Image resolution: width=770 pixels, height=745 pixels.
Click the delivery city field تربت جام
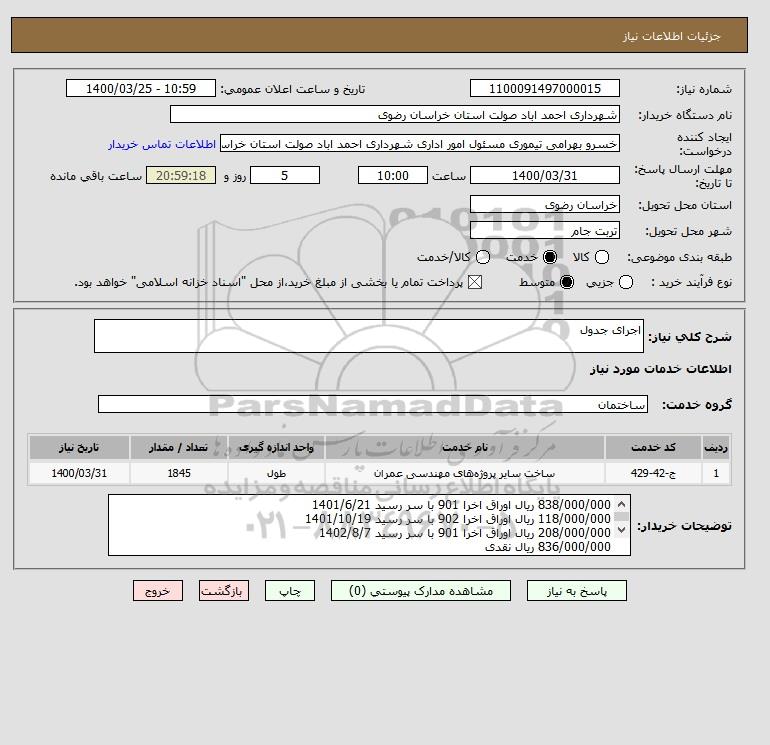pos(545,231)
